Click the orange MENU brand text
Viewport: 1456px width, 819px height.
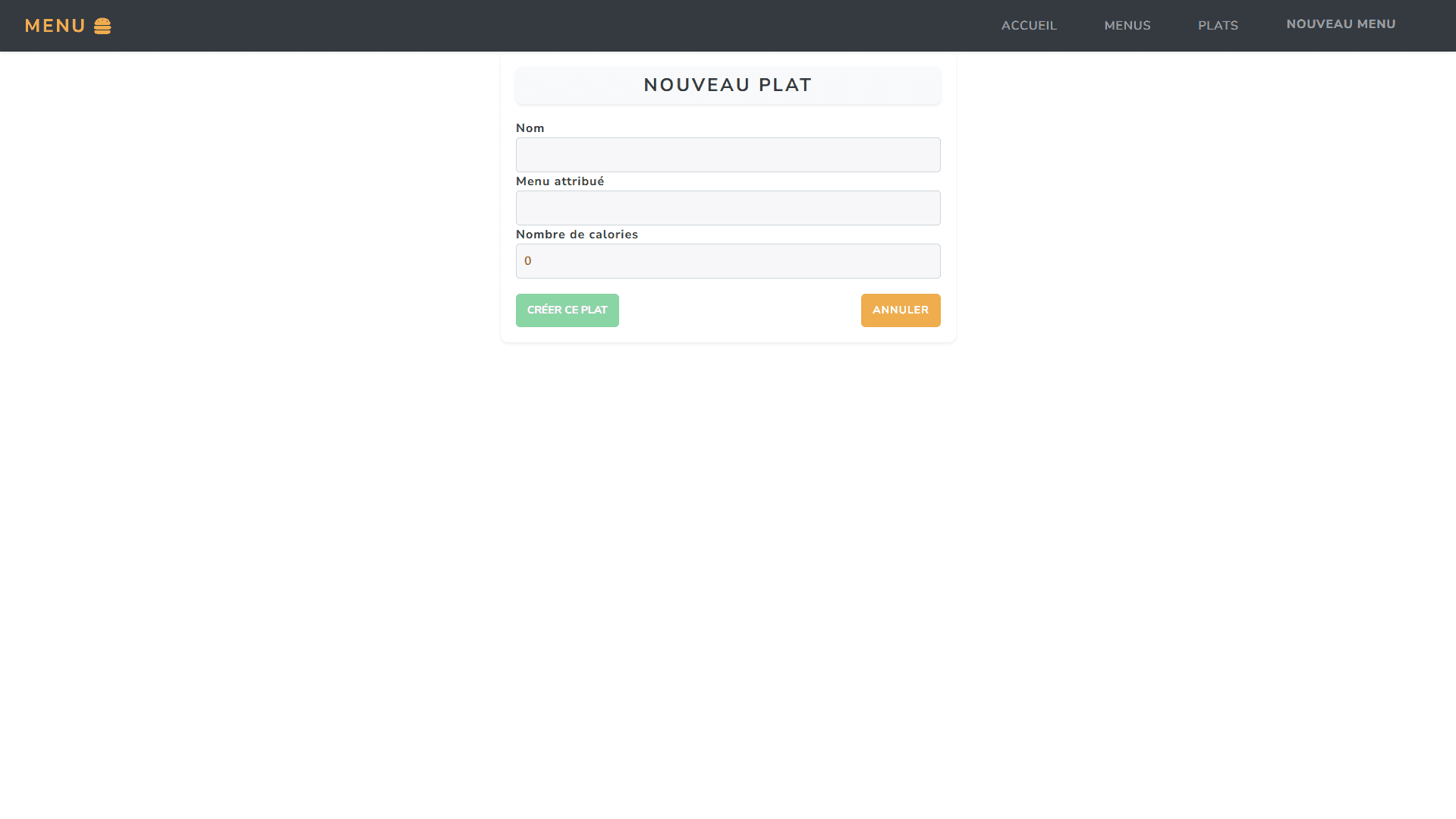tap(55, 26)
